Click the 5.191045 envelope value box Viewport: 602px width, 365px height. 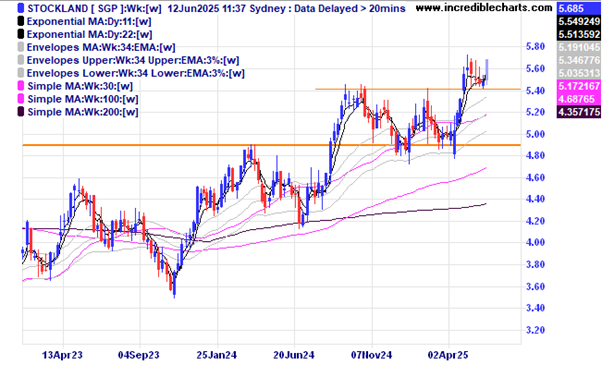(579, 47)
